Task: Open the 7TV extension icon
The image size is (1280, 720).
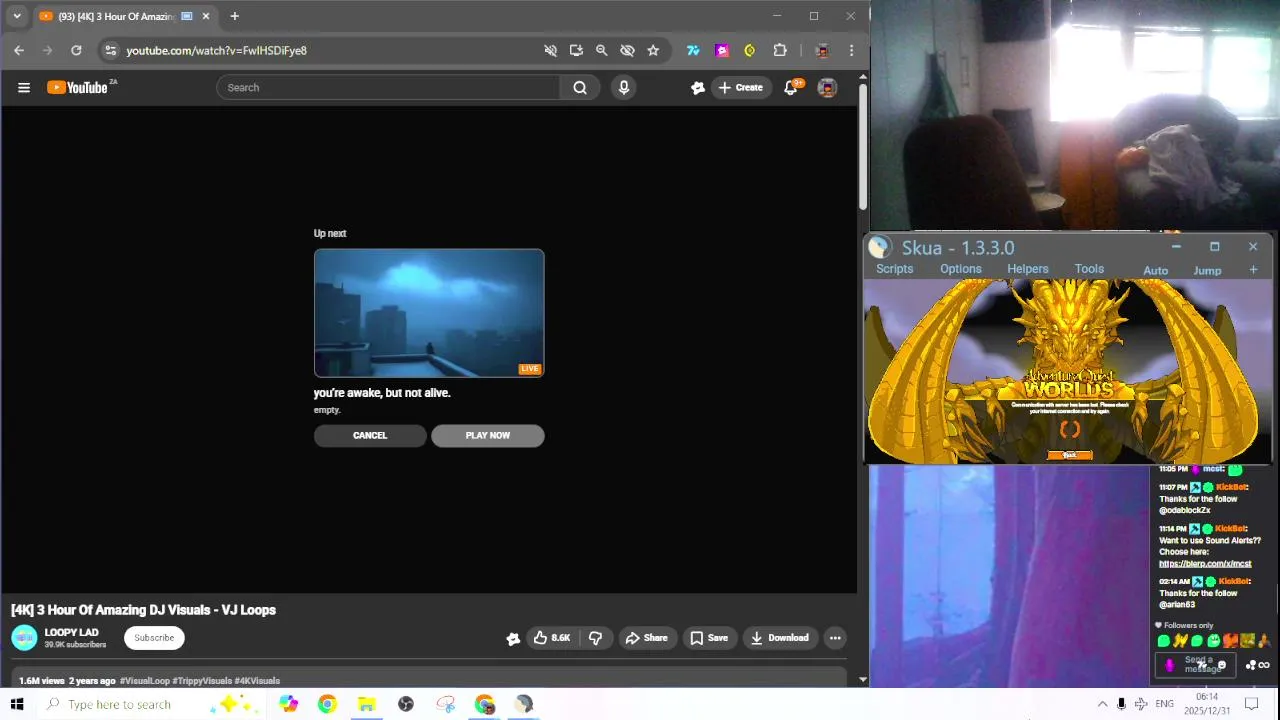Action: coord(693,50)
